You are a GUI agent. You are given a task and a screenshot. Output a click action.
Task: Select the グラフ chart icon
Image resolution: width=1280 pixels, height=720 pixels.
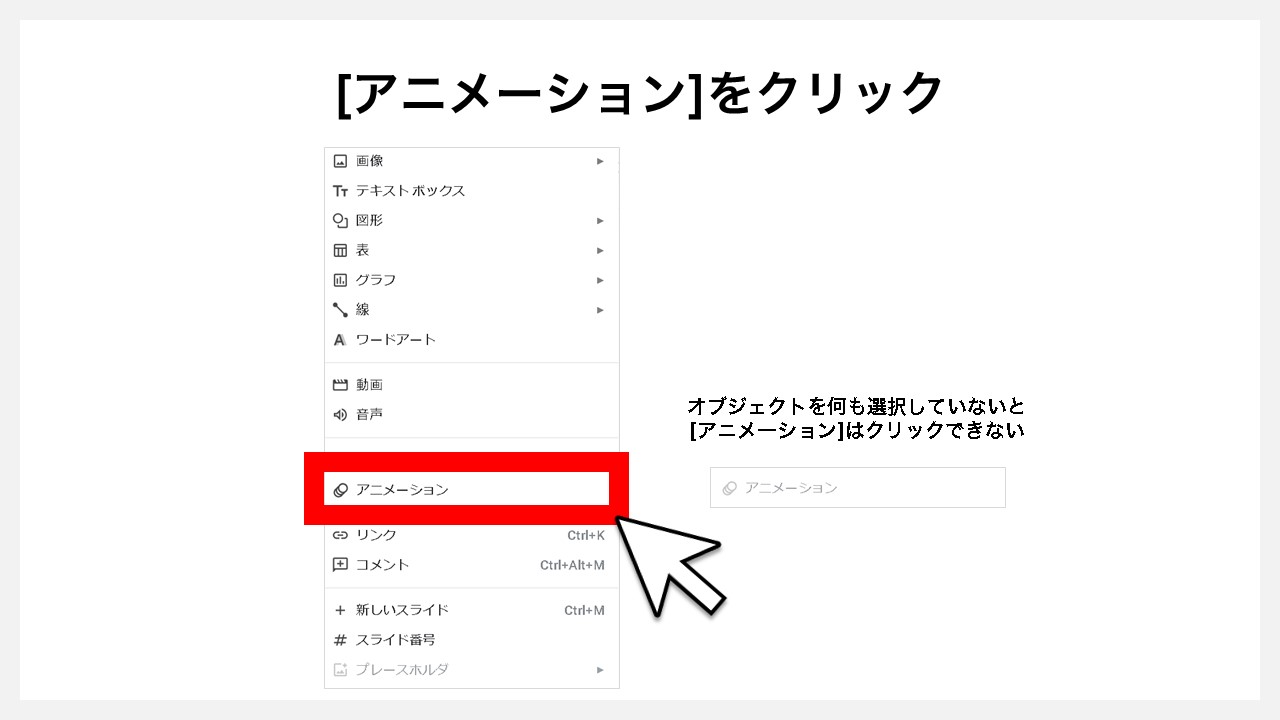(x=340, y=279)
